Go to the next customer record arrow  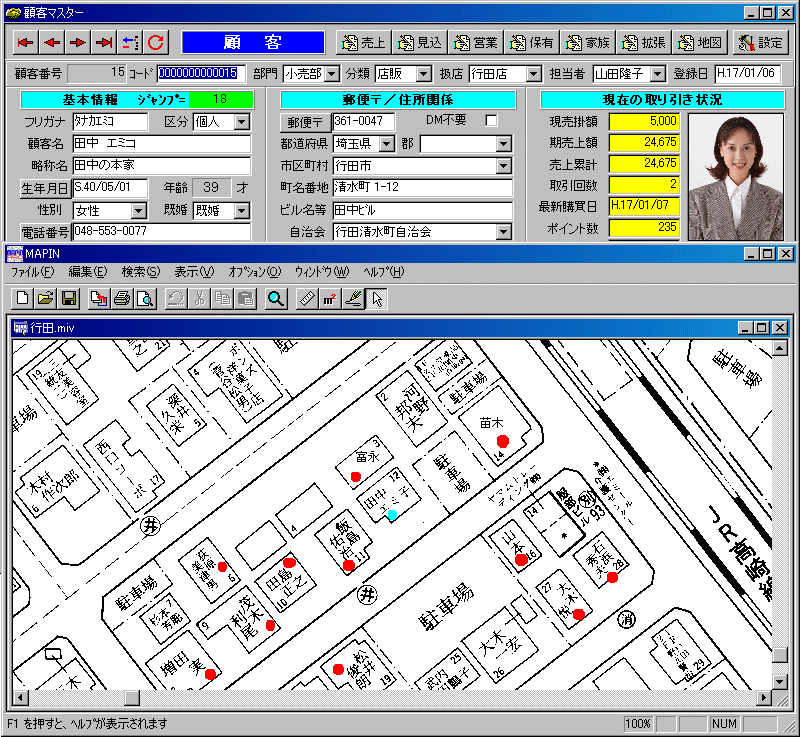click(77, 43)
